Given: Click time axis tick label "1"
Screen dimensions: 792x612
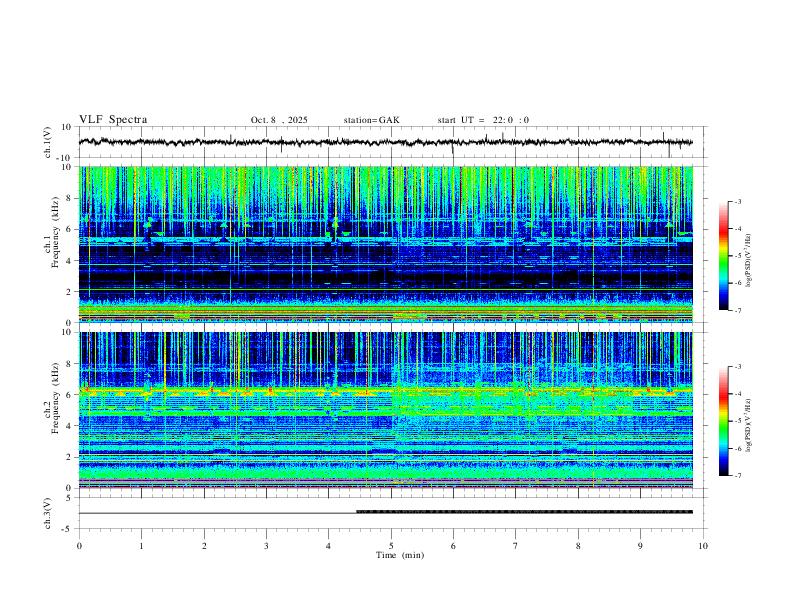Looking at the screenshot, I should tap(141, 546).
